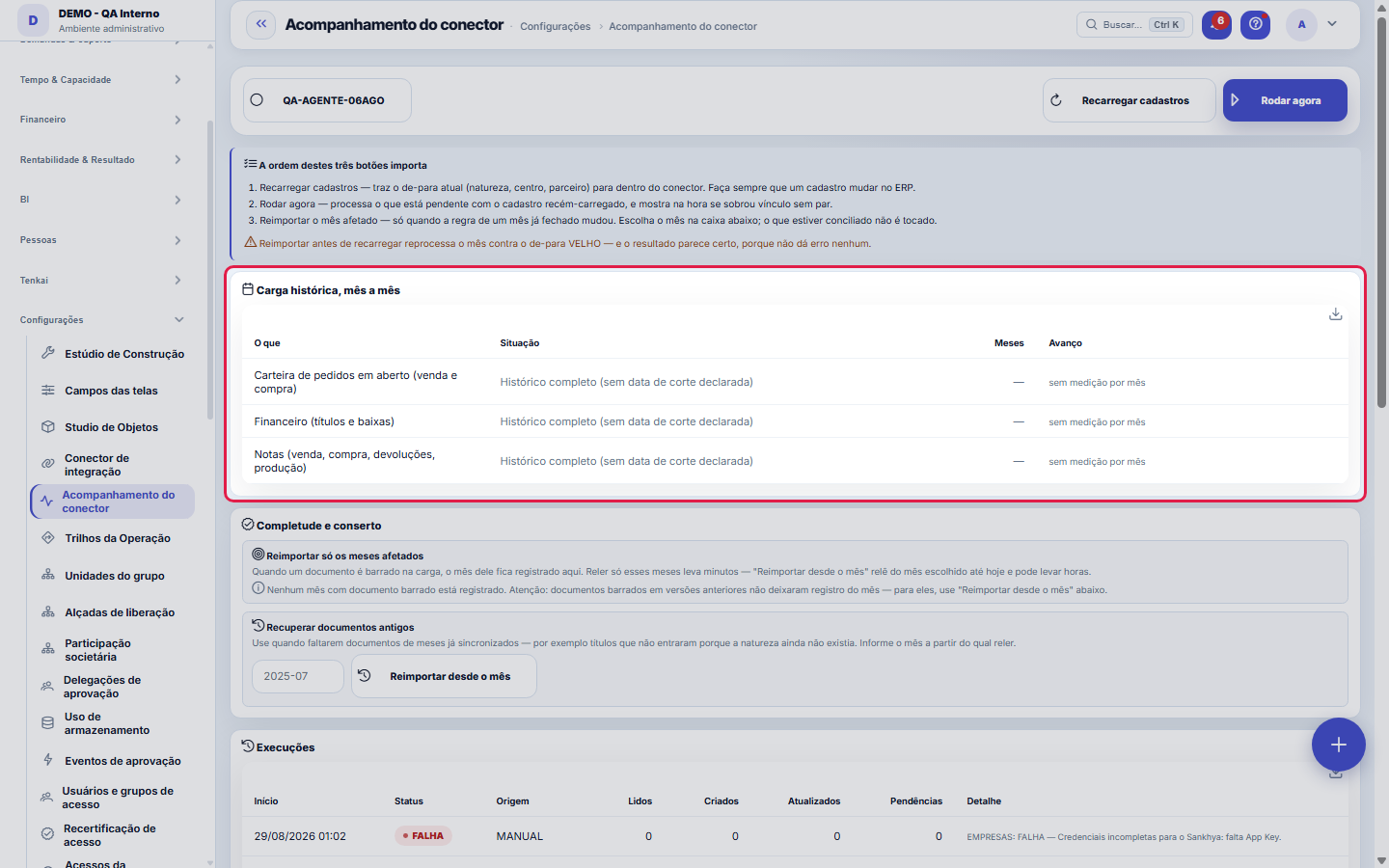Open Recertificação de acesso check icon
This screenshot has width=1389, height=868.
click(x=47, y=834)
